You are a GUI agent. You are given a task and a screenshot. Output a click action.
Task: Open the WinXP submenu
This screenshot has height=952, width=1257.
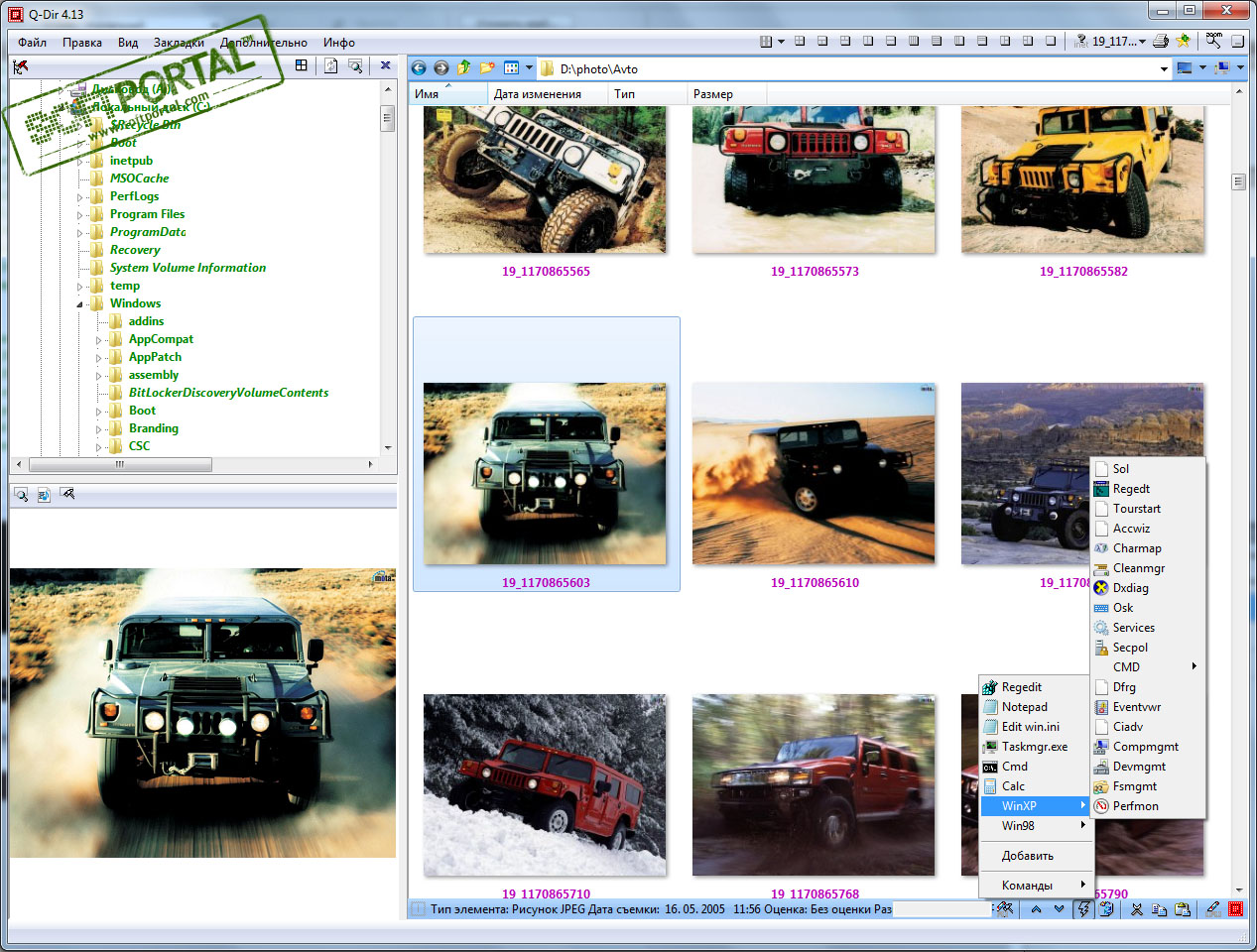[x=1036, y=806]
